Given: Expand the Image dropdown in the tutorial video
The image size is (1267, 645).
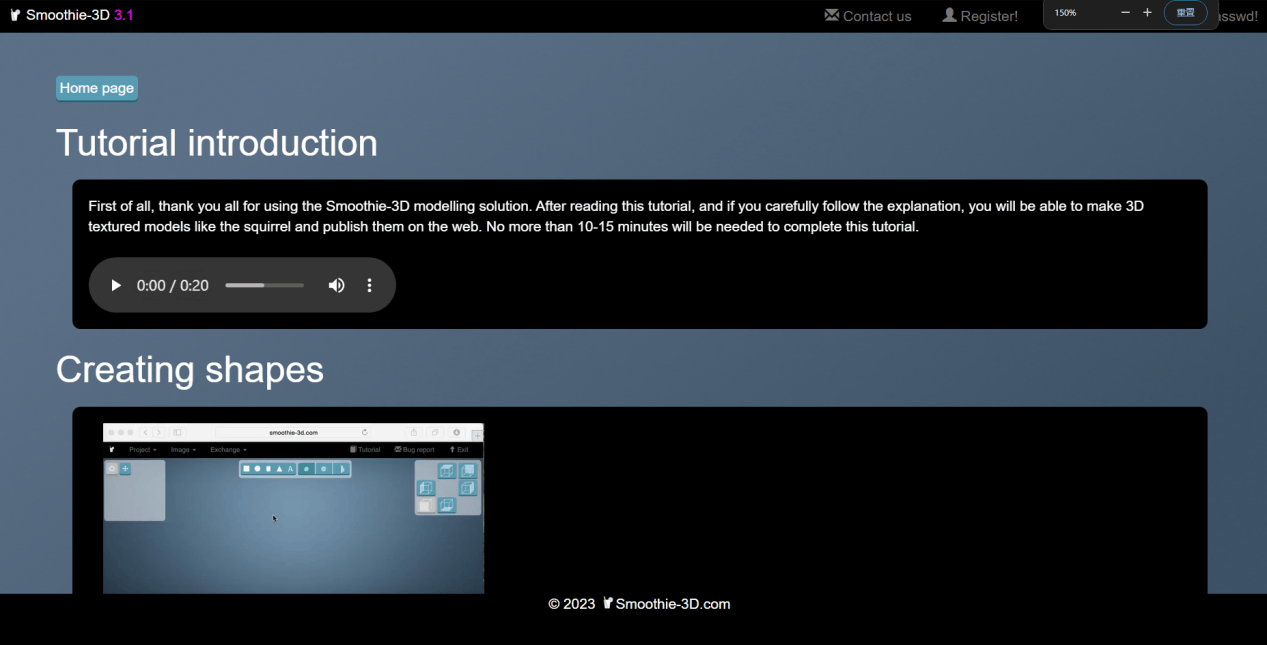Looking at the screenshot, I should pos(183,450).
